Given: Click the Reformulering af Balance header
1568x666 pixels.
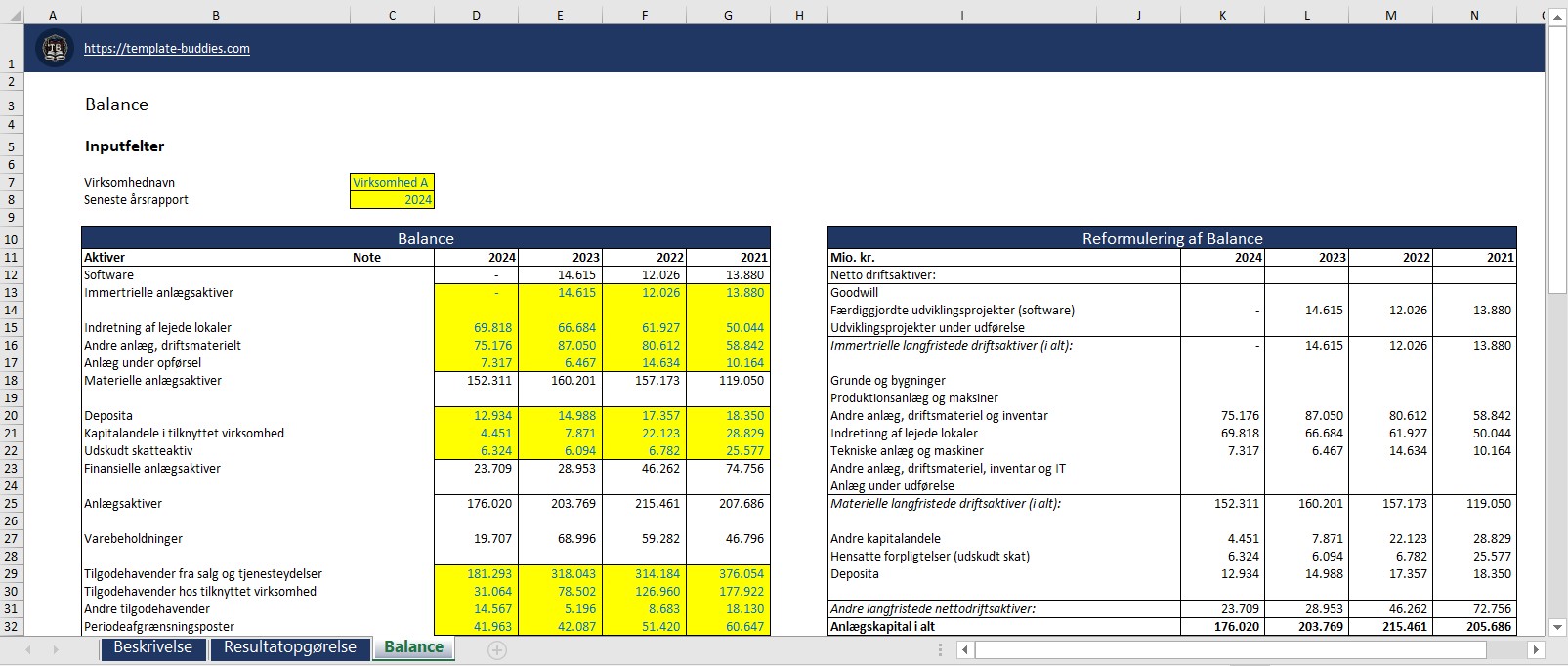Looking at the screenshot, I should 1172,238.
